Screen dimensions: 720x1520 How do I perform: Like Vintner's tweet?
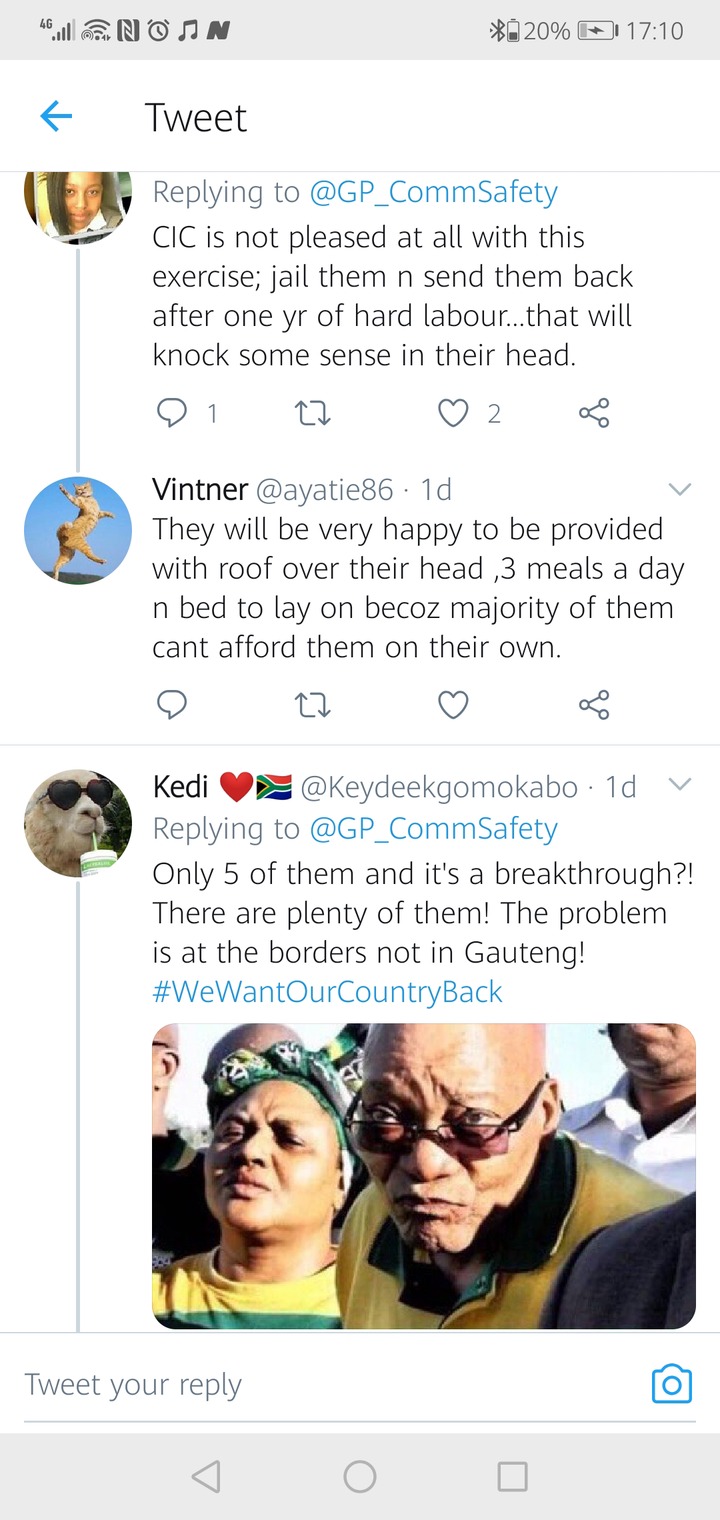pos(453,705)
